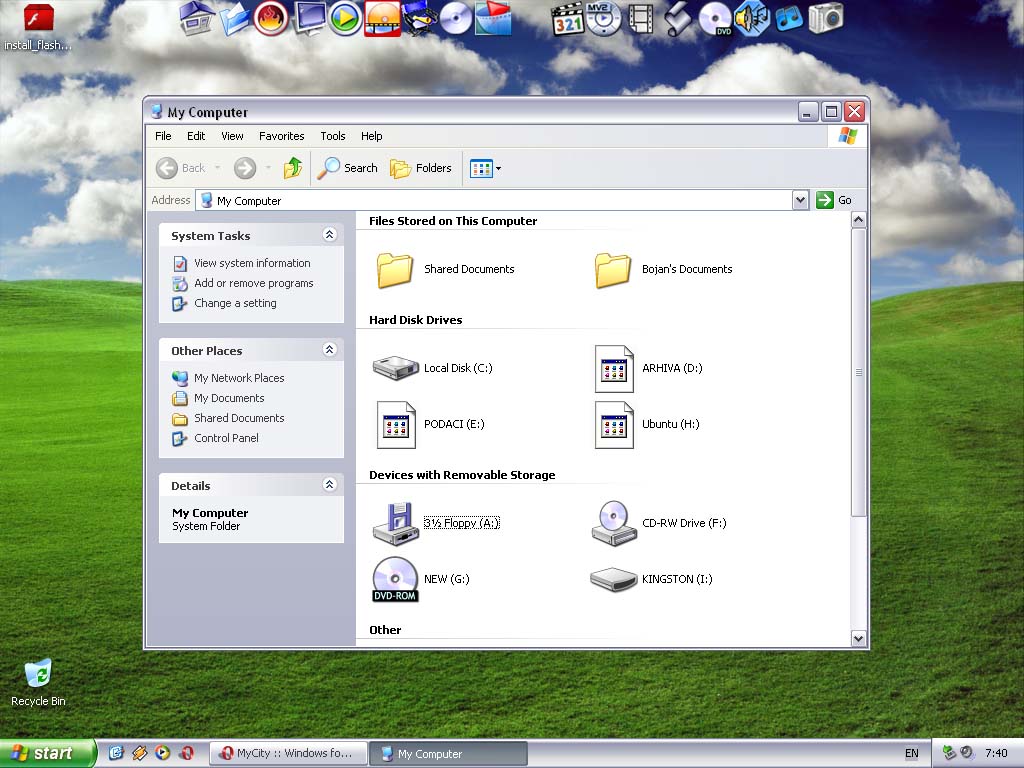Collapse the System Tasks panel
Image resolution: width=1024 pixels, height=768 pixels.
point(329,235)
